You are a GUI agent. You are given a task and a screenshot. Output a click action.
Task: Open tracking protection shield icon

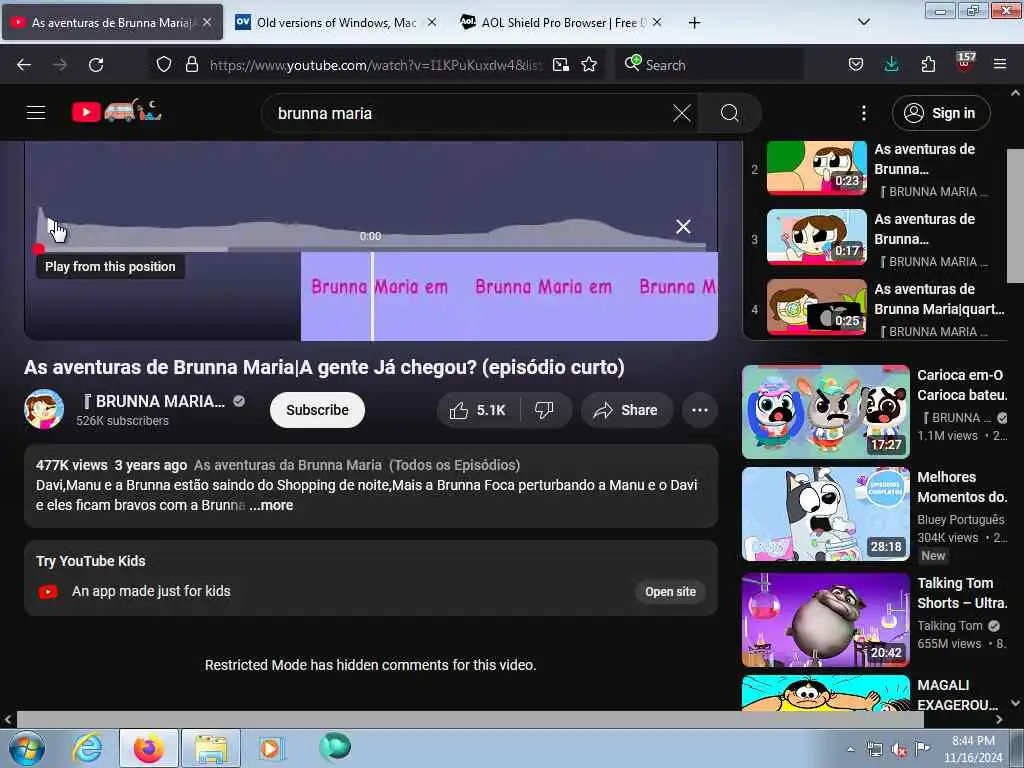(164, 64)
